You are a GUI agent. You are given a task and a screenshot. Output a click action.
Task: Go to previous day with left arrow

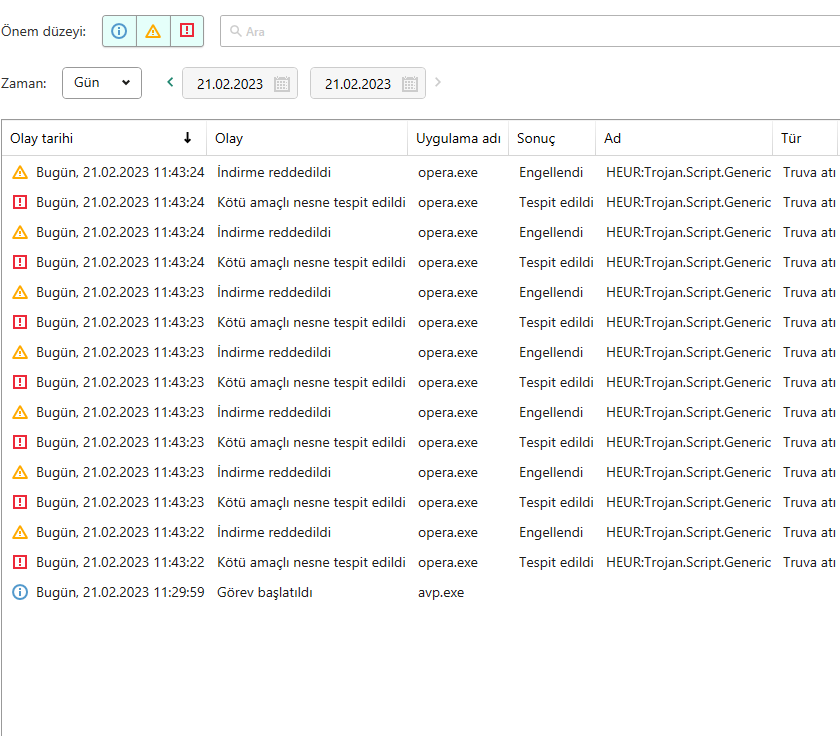(170, 82)
